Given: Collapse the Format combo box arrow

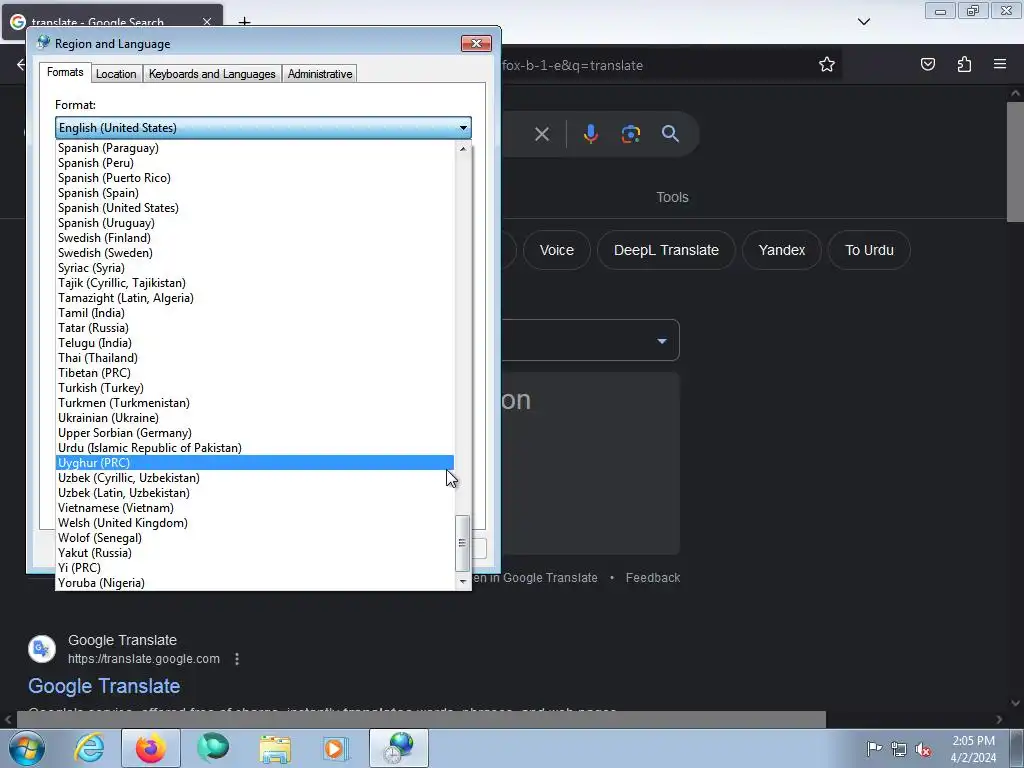Looking at the screenshot, I should click(463, 128).
